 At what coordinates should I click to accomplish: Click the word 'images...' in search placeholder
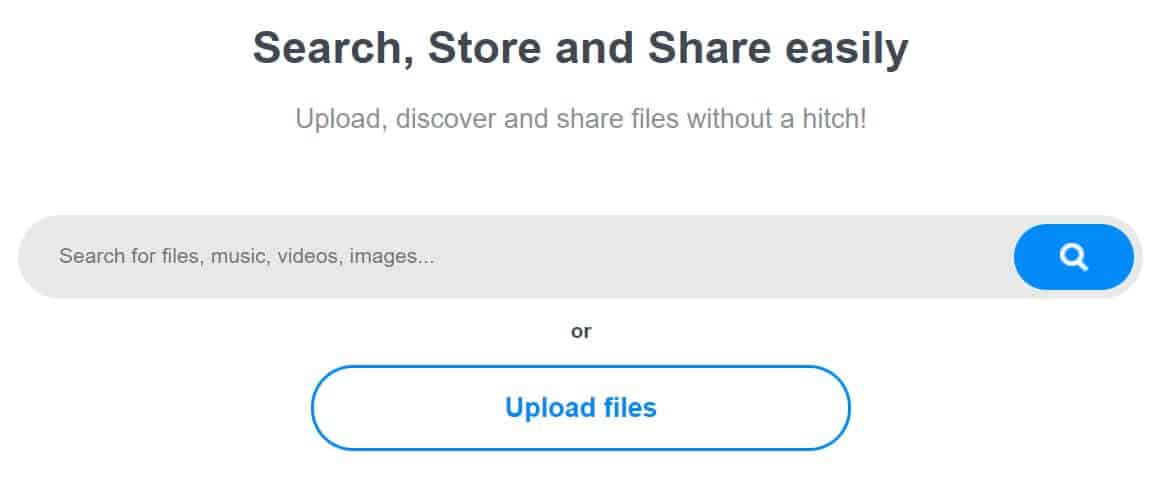(x=392, y=257)
